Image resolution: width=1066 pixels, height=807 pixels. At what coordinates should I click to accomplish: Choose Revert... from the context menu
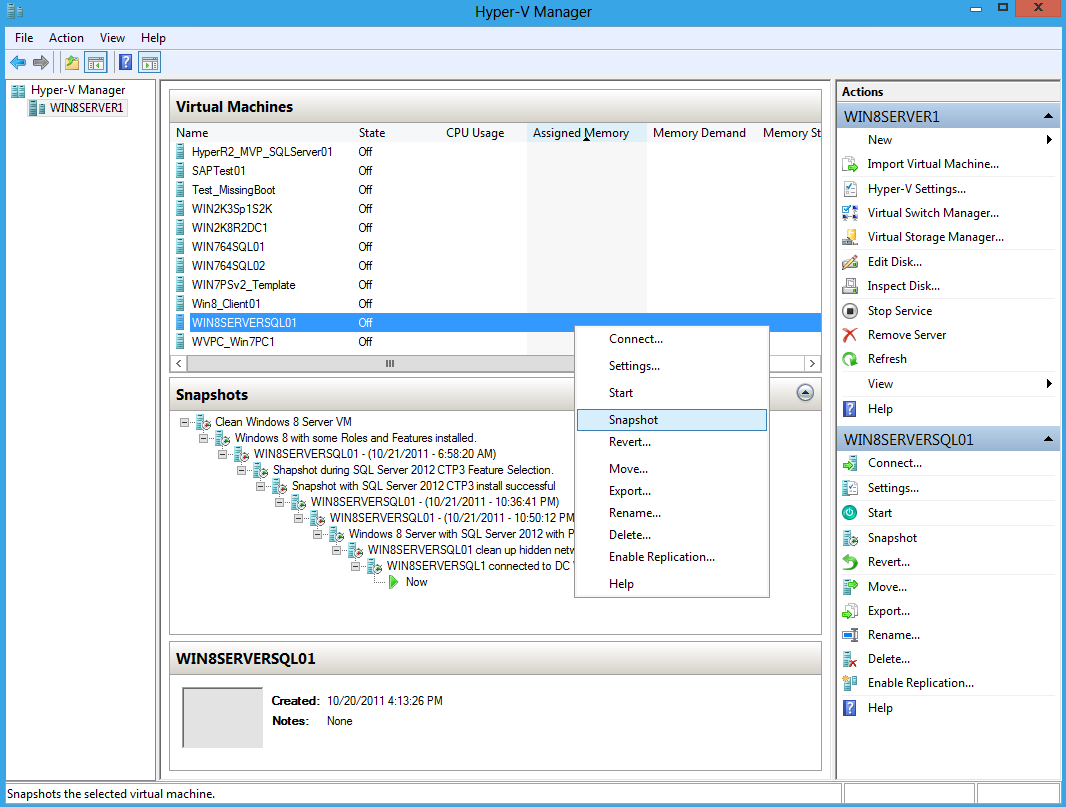(672, 442)
